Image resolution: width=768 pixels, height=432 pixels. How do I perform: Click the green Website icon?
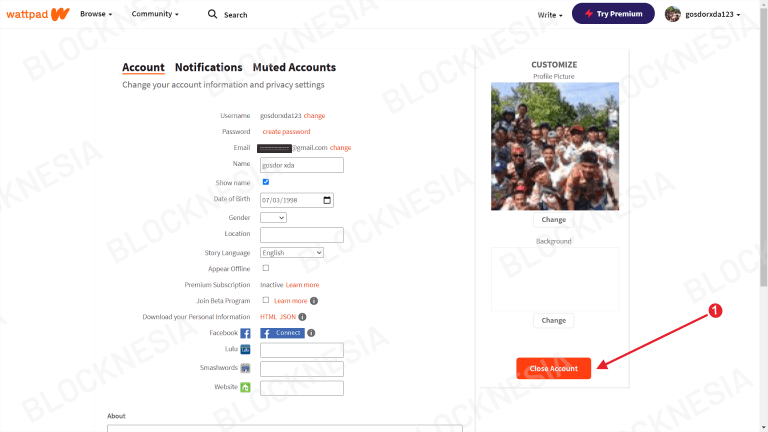(x=245, y=387)
